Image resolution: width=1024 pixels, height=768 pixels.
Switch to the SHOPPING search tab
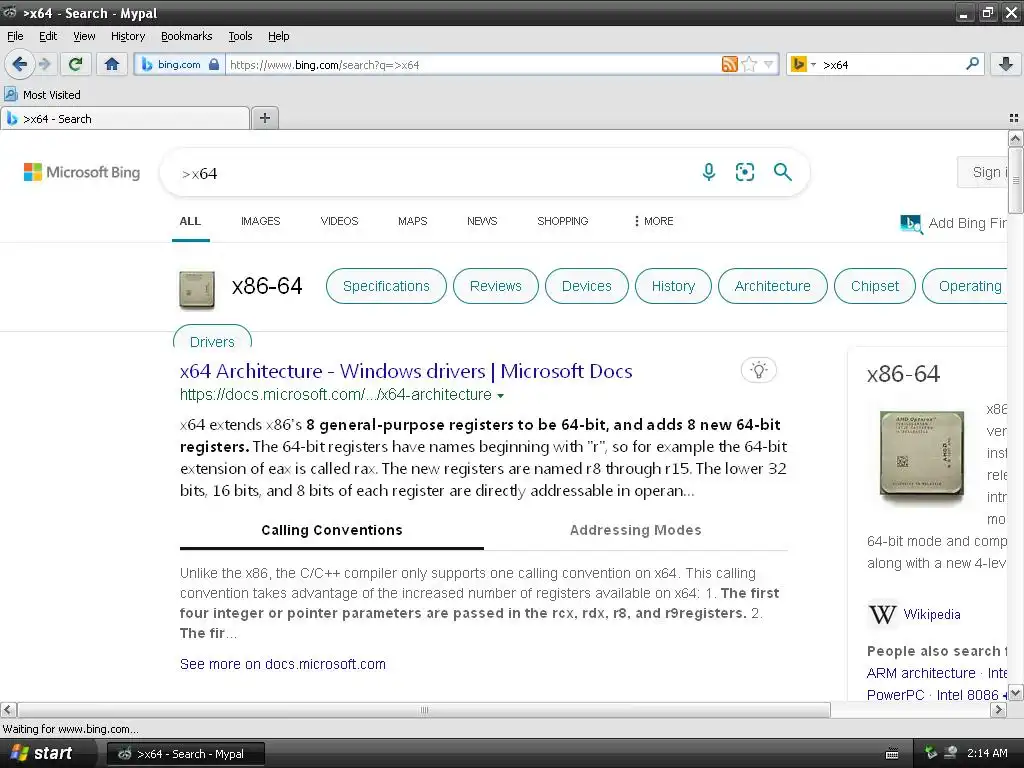(x=562, y=221)
